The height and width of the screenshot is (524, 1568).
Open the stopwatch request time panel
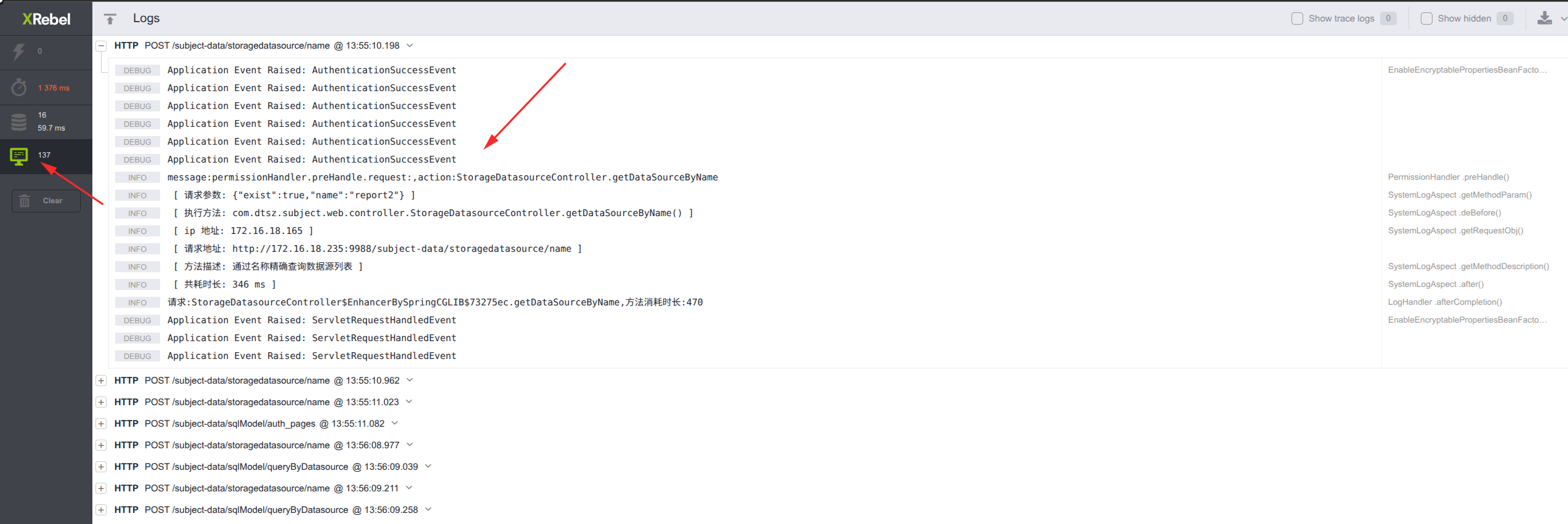(x=19, y=87)
